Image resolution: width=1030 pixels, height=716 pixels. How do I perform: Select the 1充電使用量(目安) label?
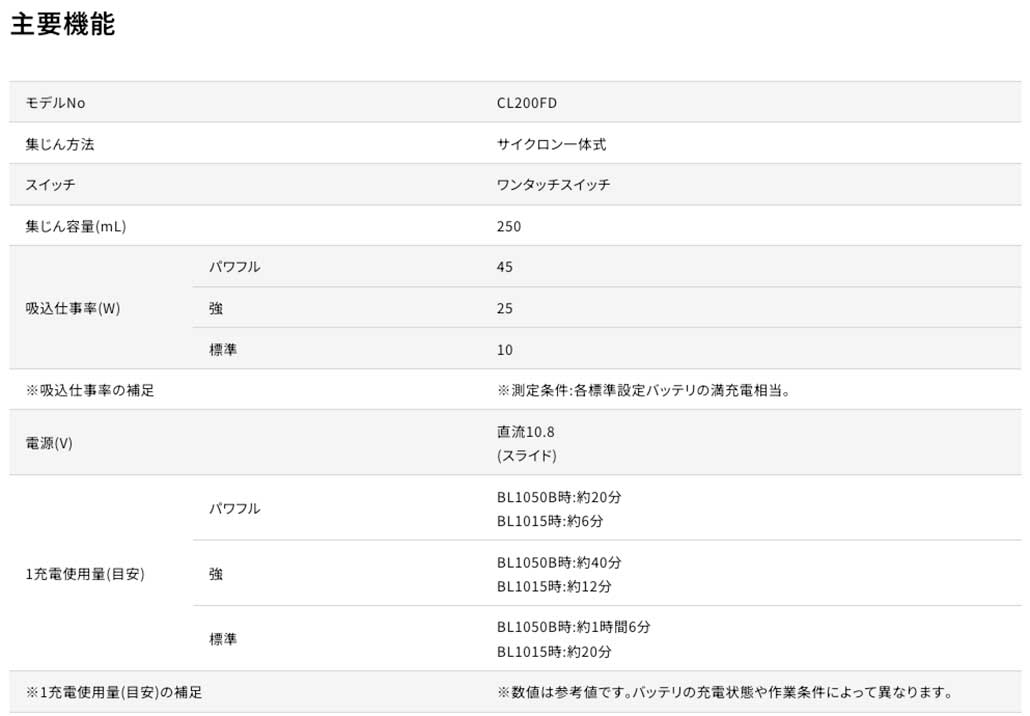(85, 574)
